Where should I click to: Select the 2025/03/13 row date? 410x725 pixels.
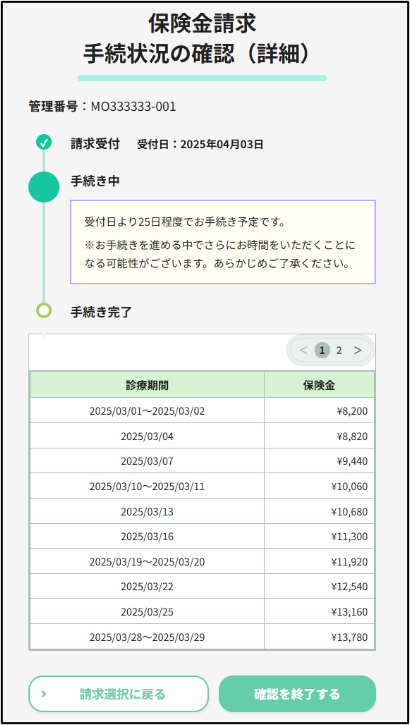[x=147, y=511]
